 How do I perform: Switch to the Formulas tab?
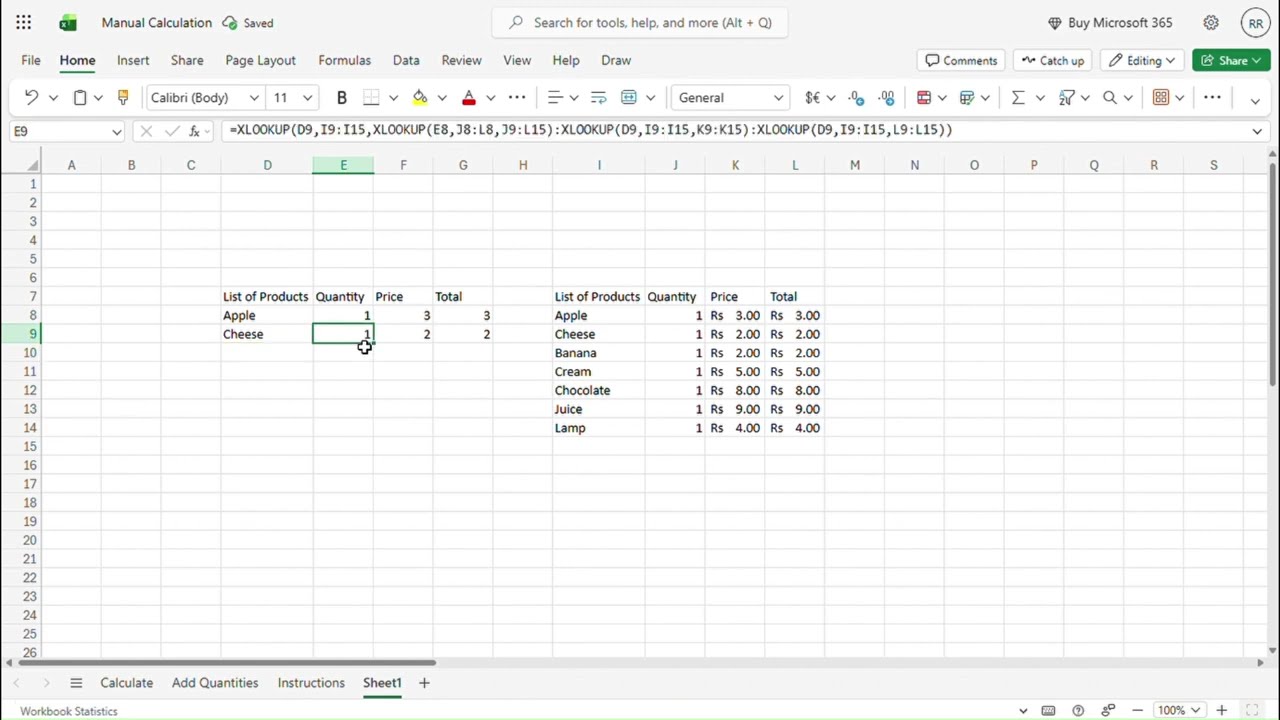[x=344, y=60]
